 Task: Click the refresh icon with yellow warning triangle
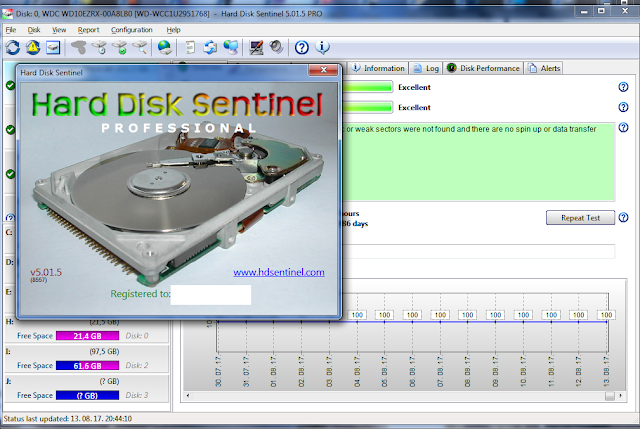(x=33, y=48)
